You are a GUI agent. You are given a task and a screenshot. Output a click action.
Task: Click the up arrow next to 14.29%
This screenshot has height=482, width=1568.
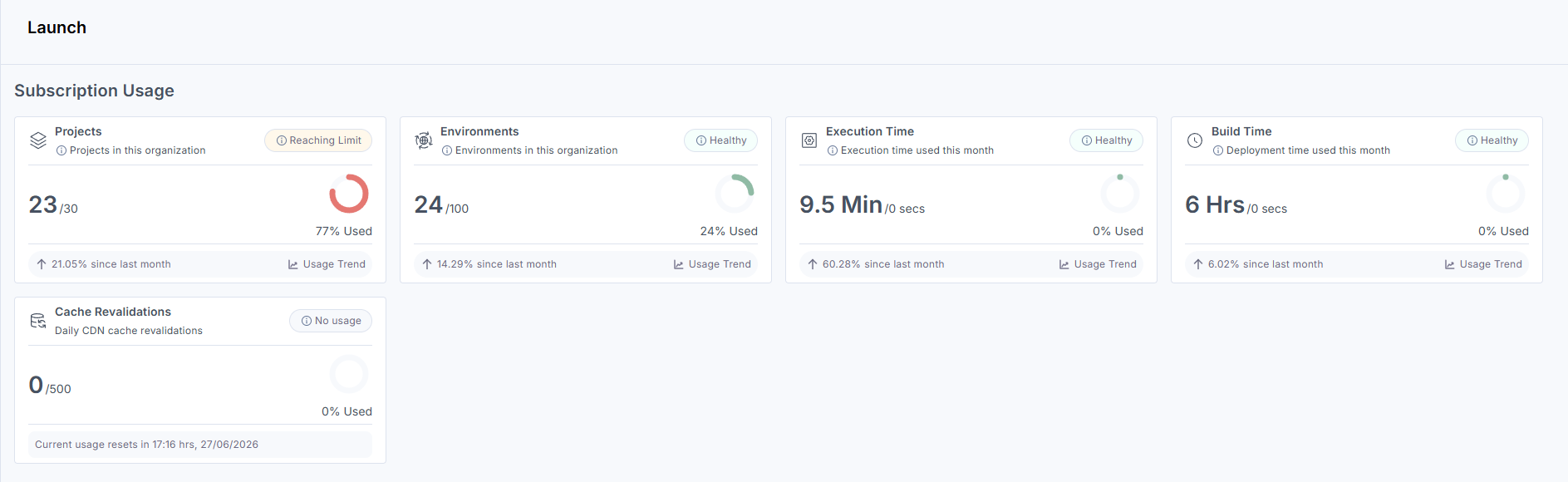pyautogui.click(x=427, y=264)
